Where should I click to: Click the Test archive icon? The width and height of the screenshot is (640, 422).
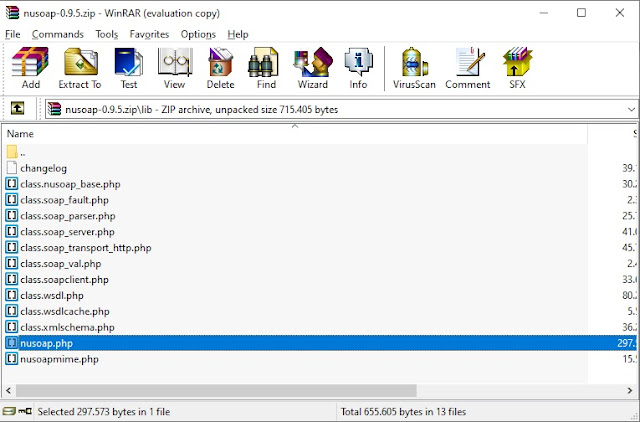coord(129,62)
